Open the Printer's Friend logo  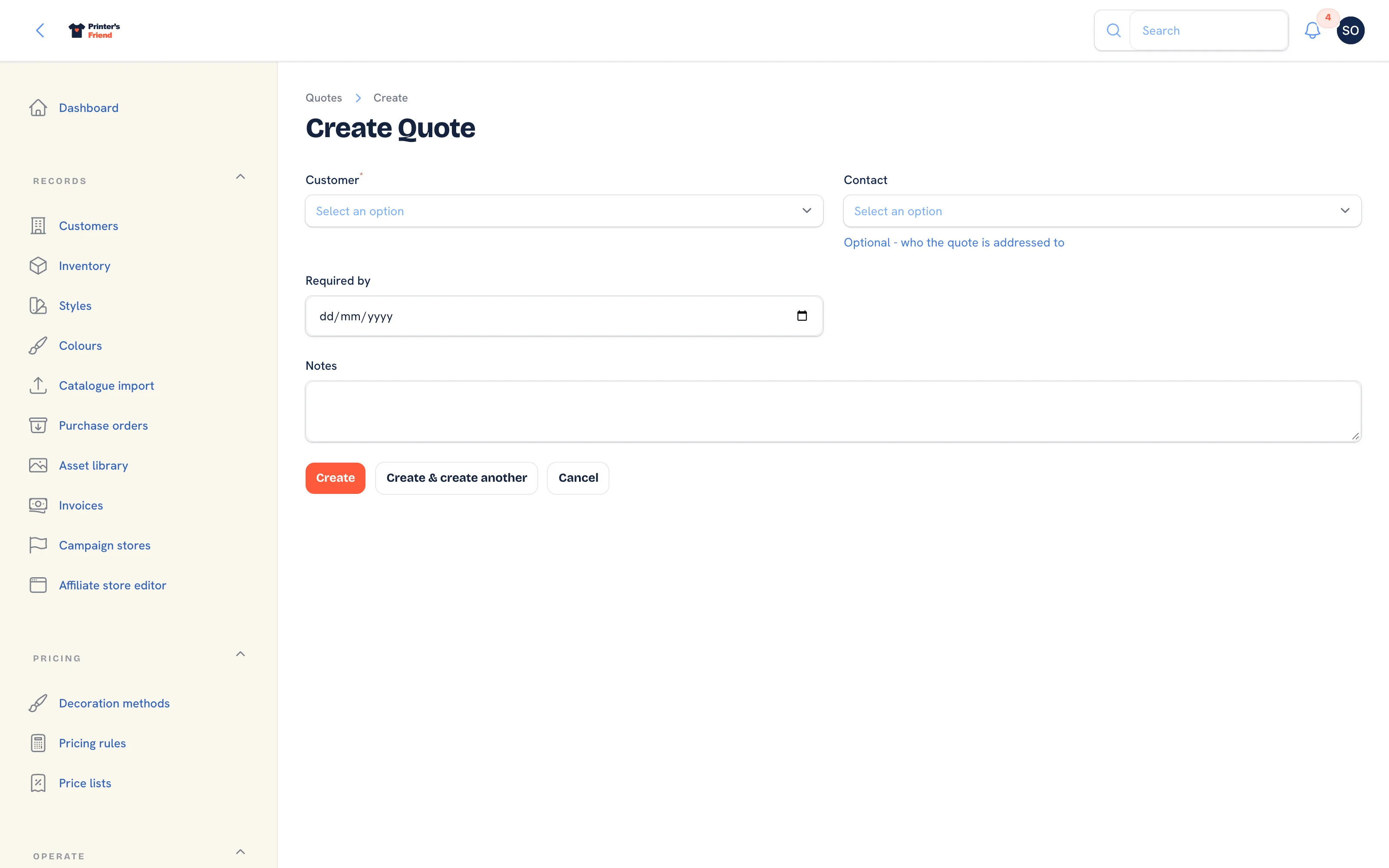coord(94,30)
